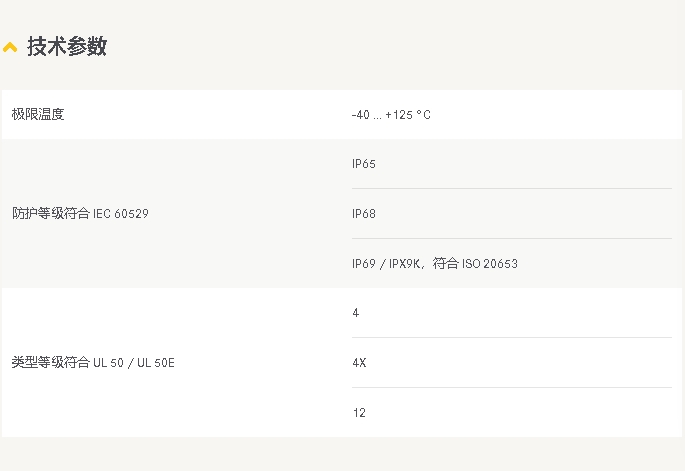The width and height of the screenshot is (685, 471).
Task: Click the IEC 60529 standard number
Action: point(121,214)
